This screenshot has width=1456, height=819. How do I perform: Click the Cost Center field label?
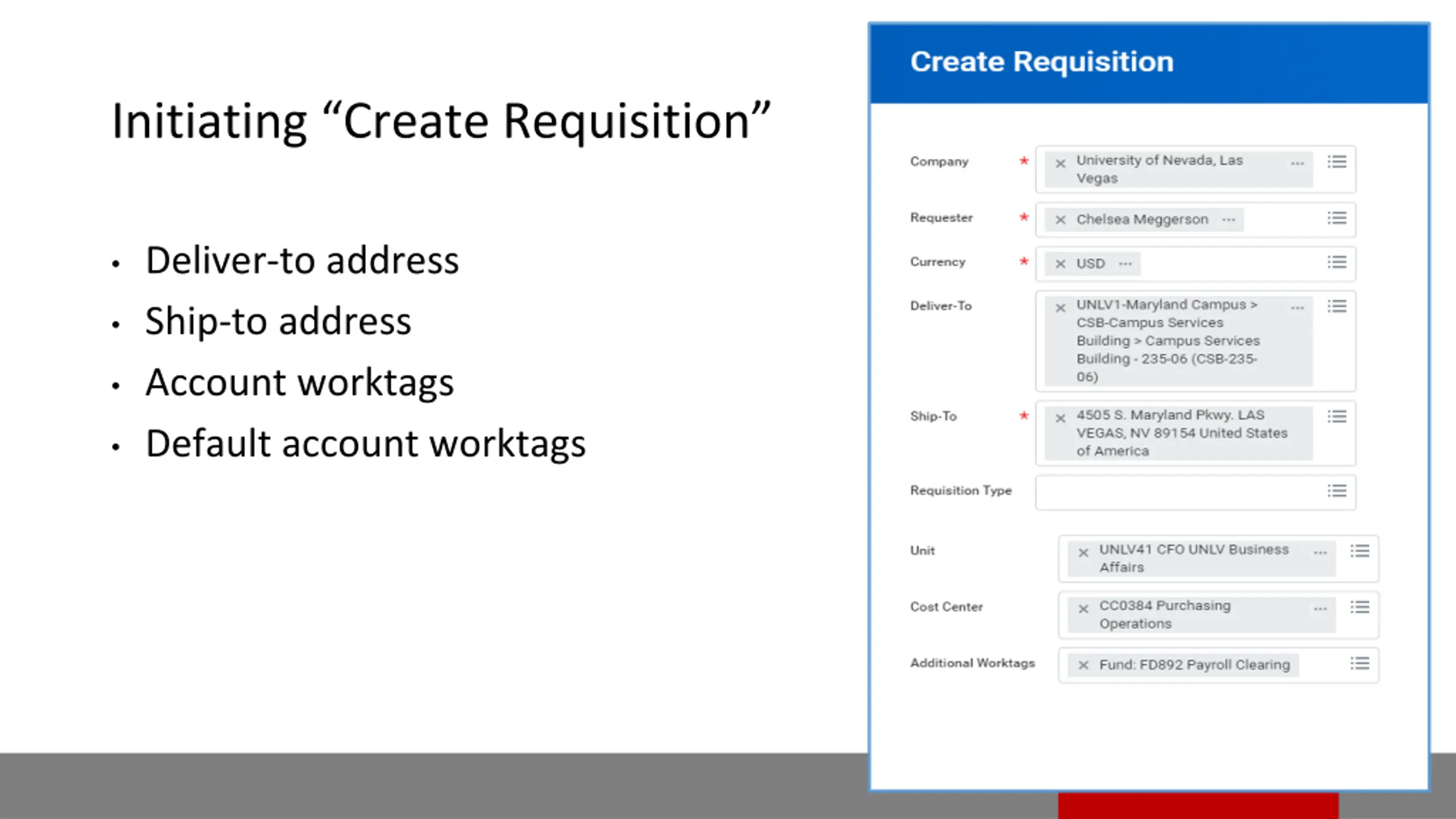(x=946, y=607)
